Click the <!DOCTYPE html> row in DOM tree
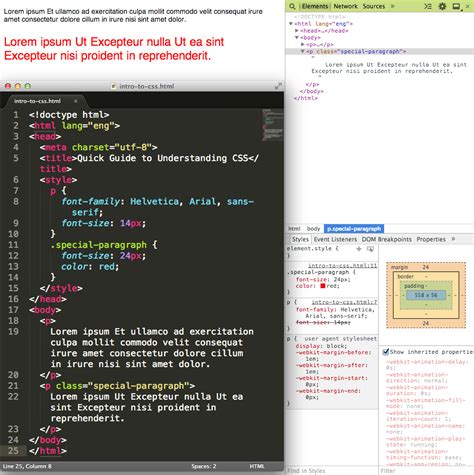Image resolution: width=474 pixels, height=475 pixels. pos(319,17)
